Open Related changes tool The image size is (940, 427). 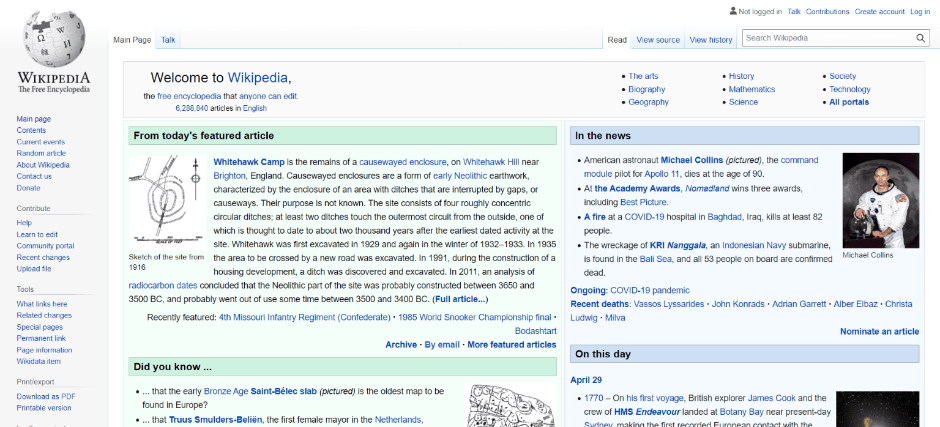[x=44, y=315]
